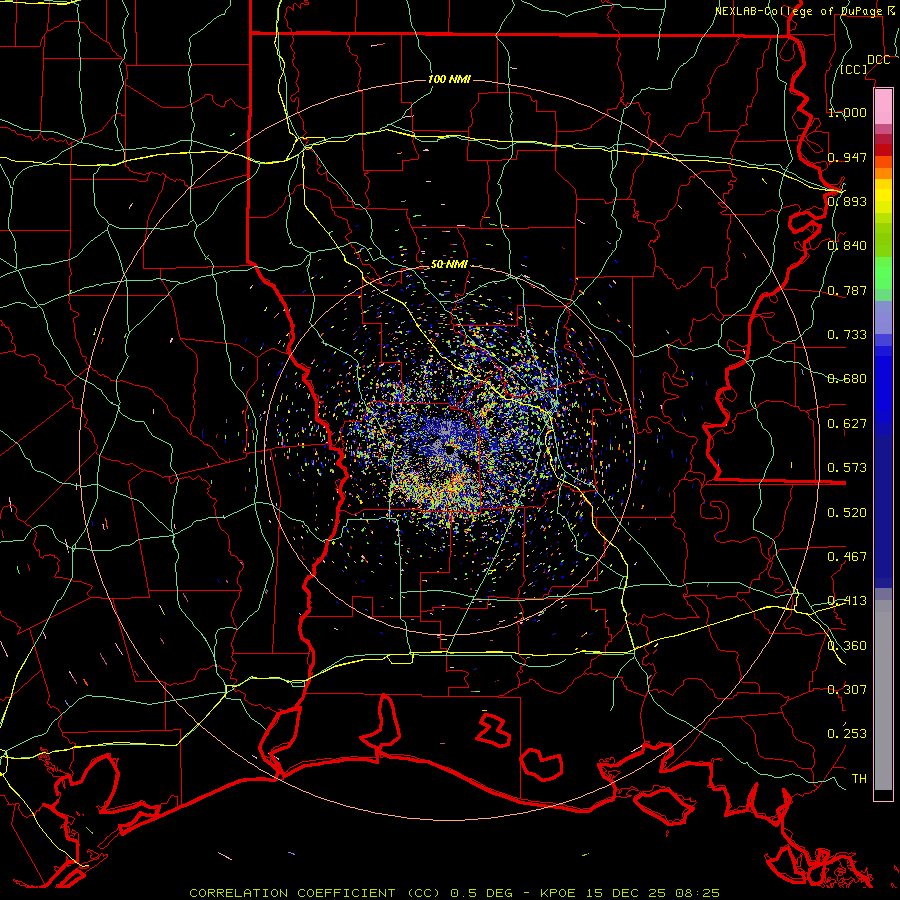Click the 100 NMI range ring label
Viewport: 900px width, 900px height.
[x=449, y=79]
